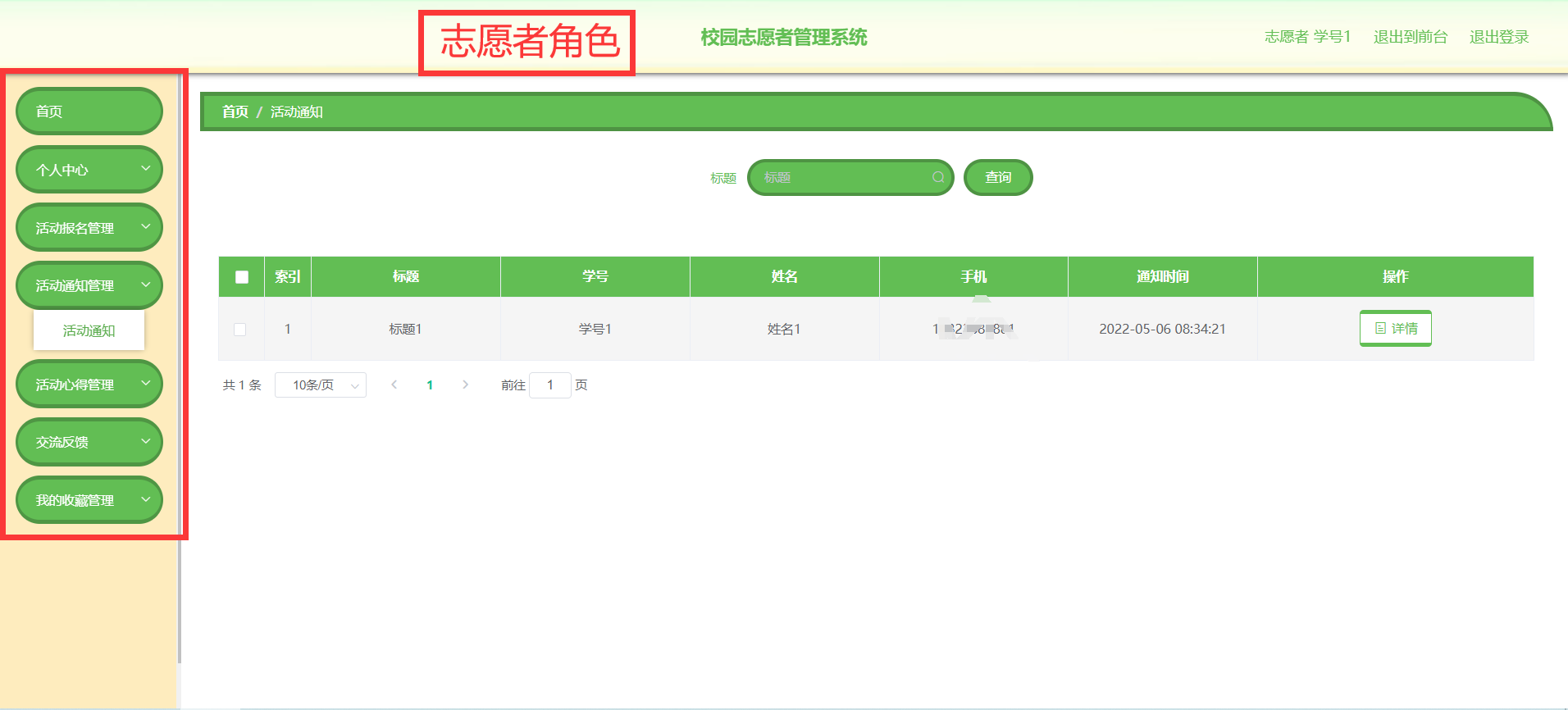1568x710 pixels.
Task: Focus the 标题 search input field
Action: (850, 177)
